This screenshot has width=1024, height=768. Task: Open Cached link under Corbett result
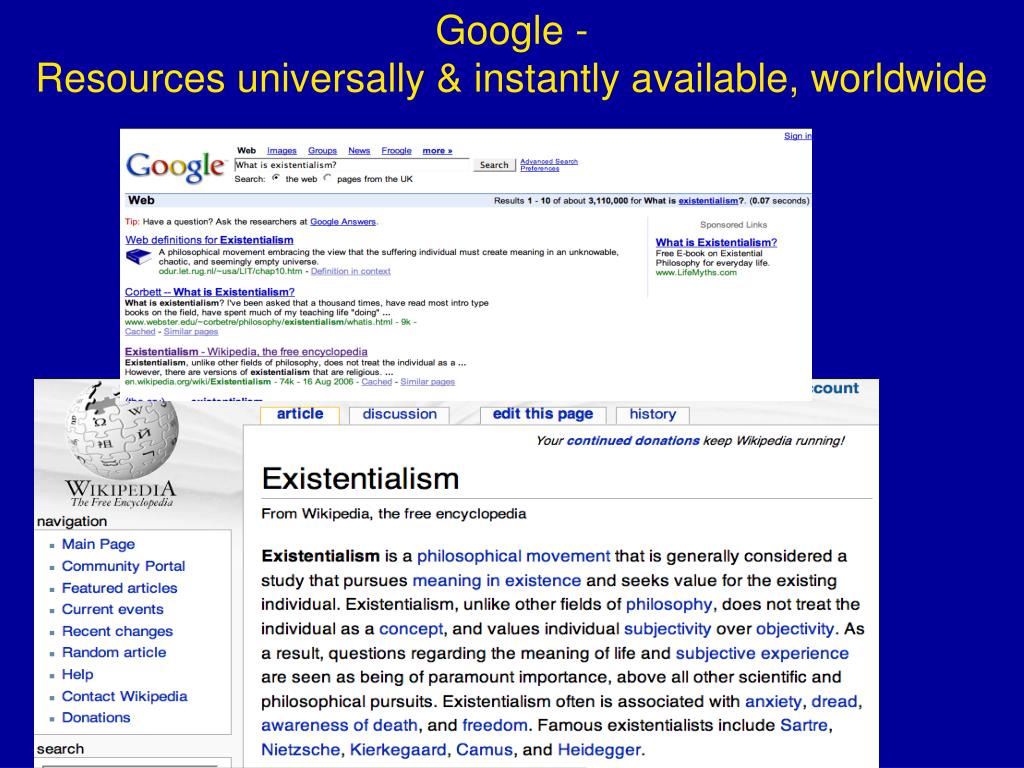point(140,332)
